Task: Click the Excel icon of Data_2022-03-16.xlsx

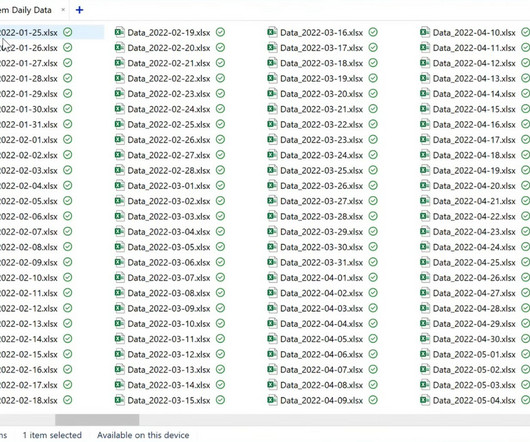Action: [272, 32]
